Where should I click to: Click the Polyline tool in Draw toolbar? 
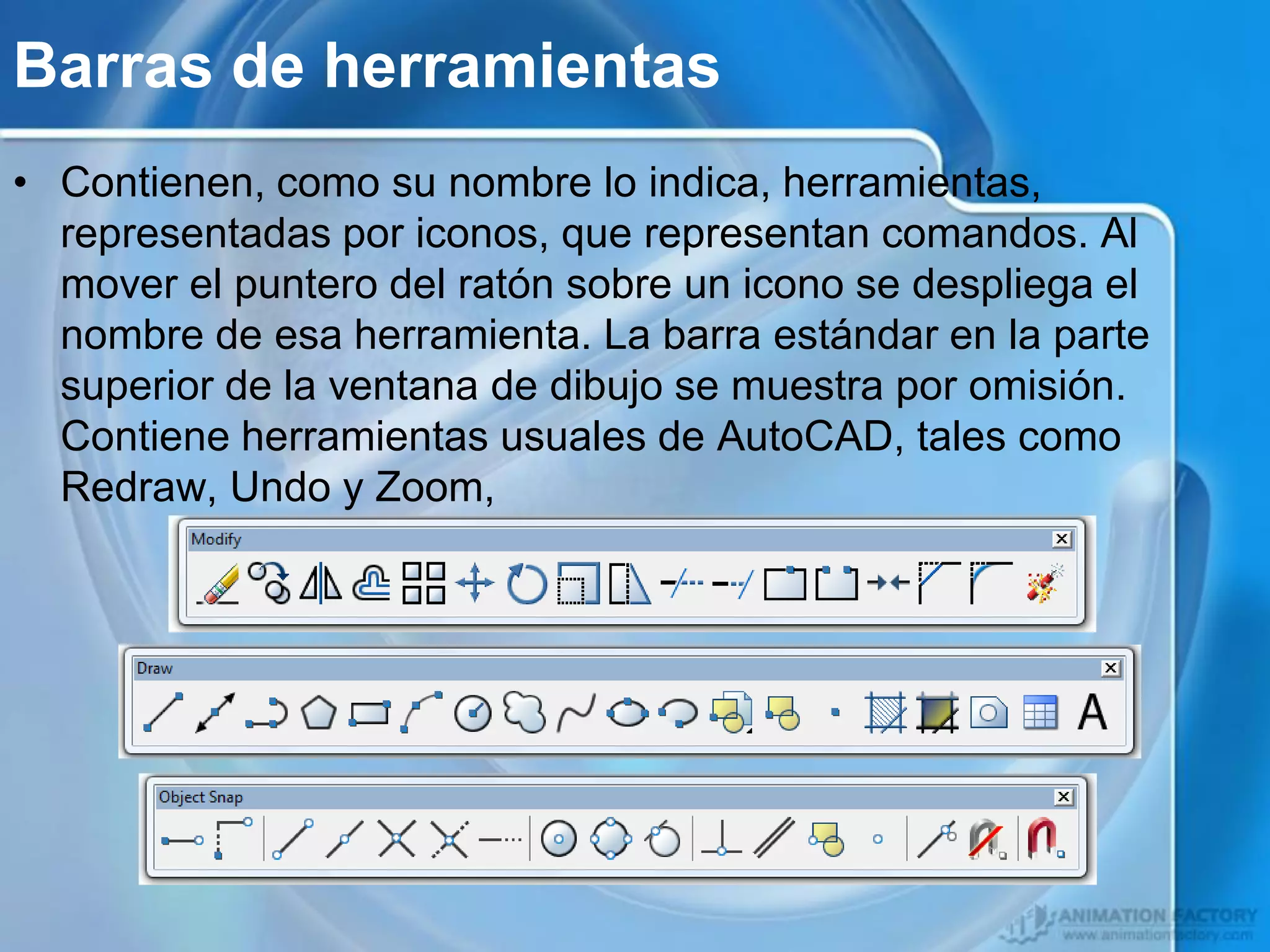(x=267, y=712)
